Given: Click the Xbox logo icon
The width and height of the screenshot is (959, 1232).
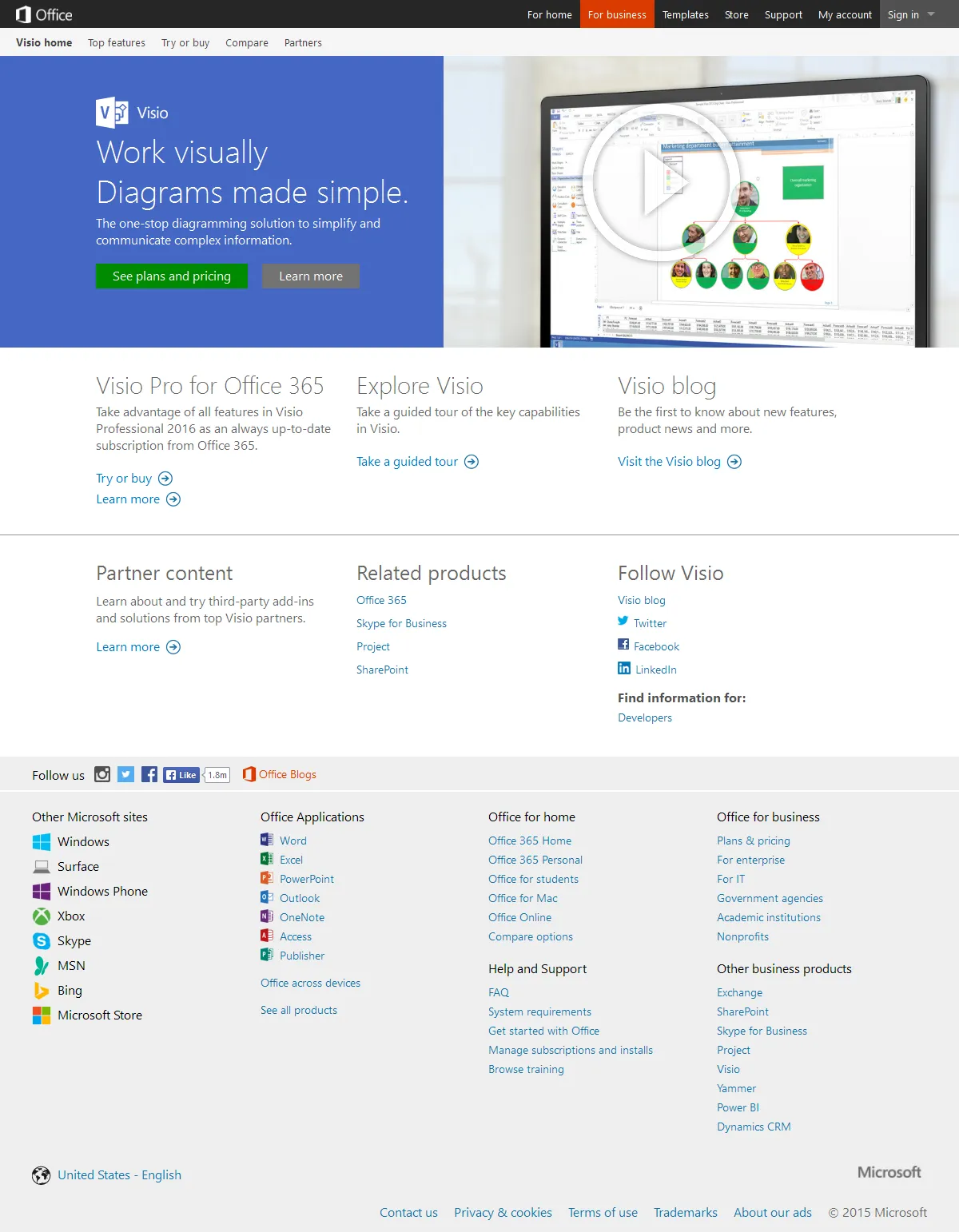Looking at the screenshot, I should pos(42,916).
